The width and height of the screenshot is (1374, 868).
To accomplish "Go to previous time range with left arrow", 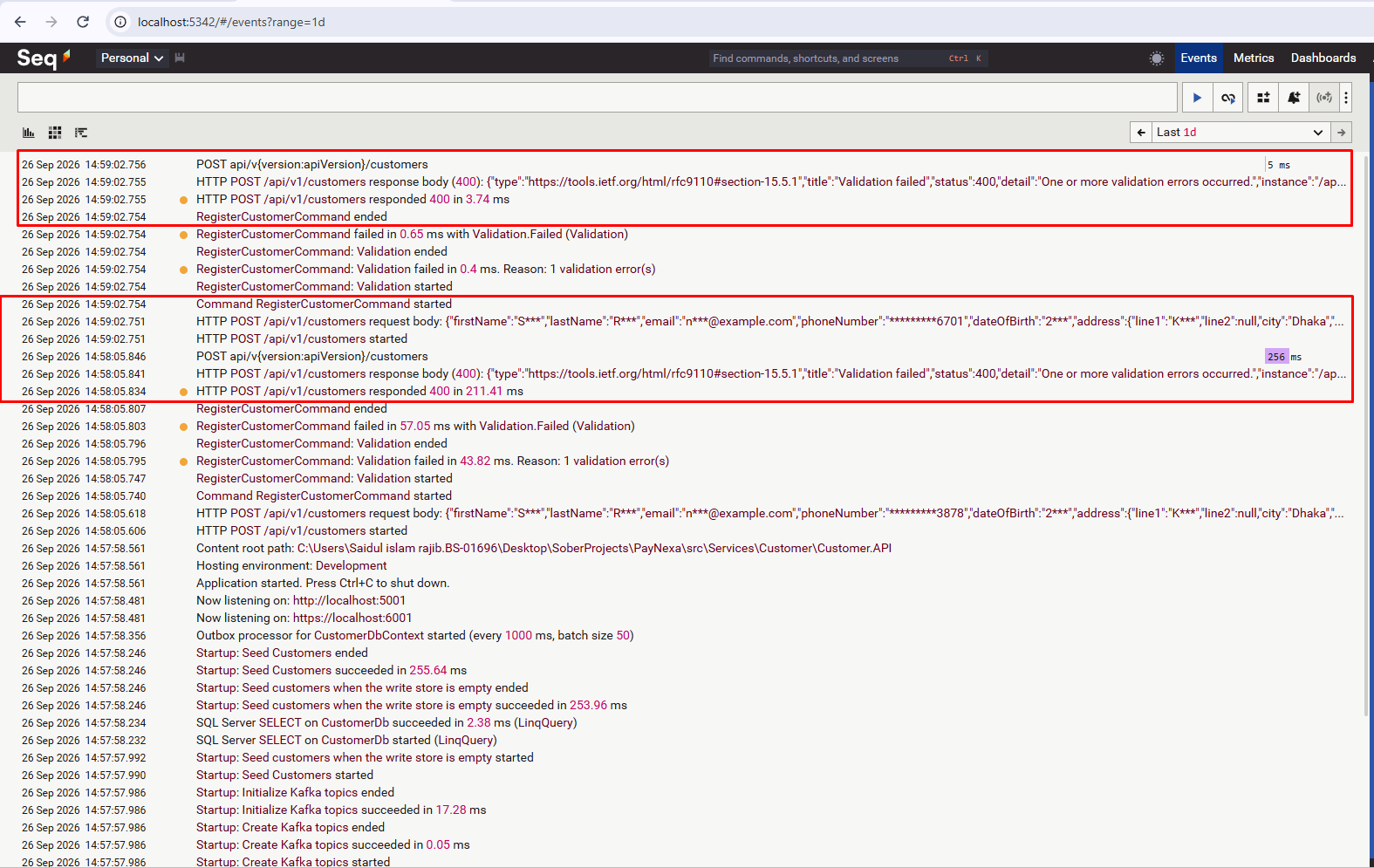I will tap(1141, 133).
